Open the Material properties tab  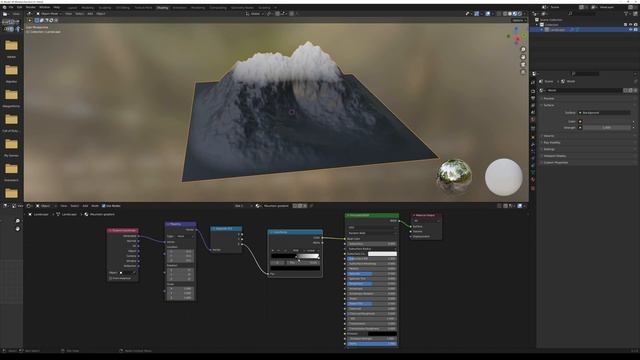point(533,180)
